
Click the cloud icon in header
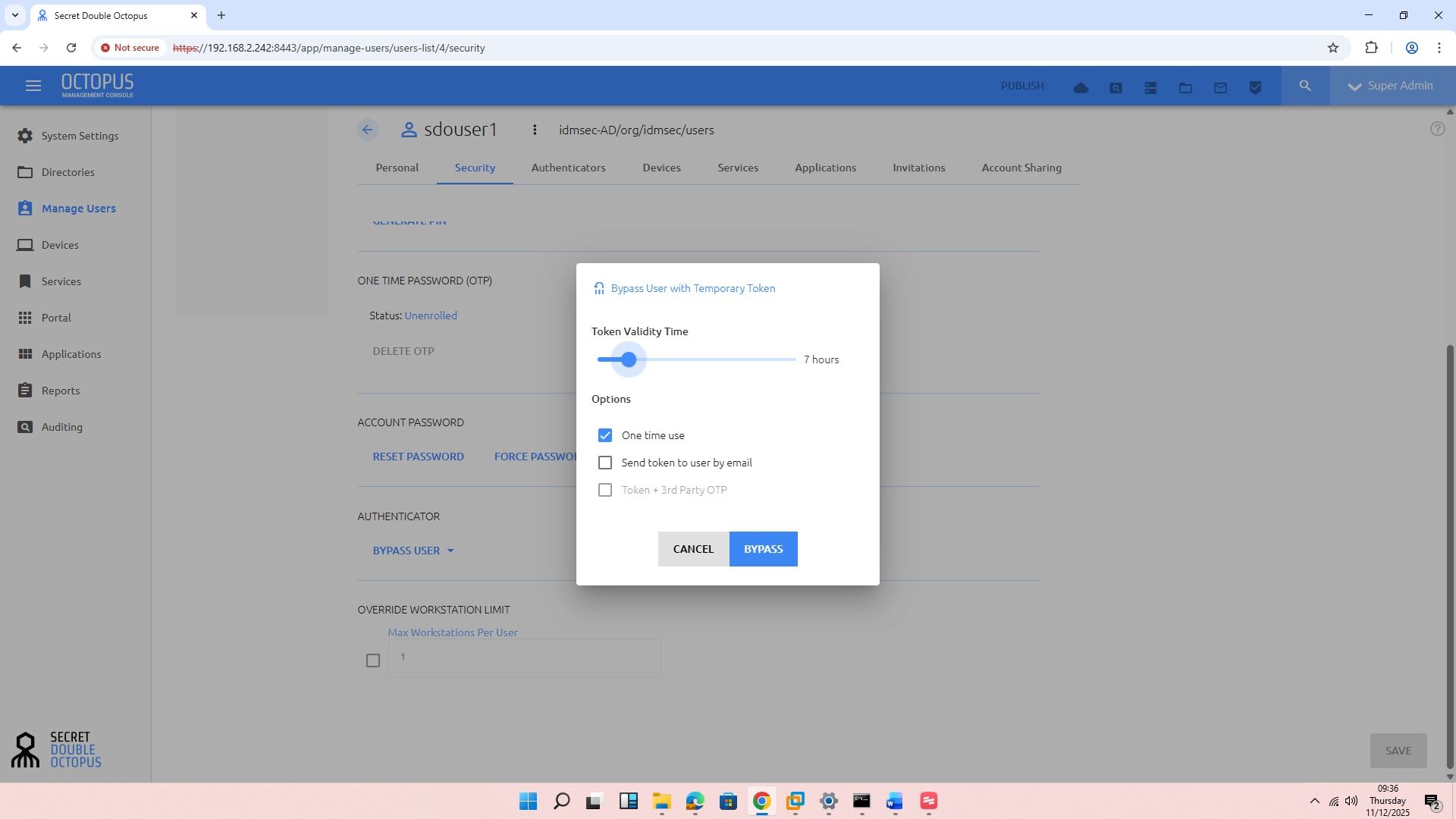[x=1081, y=88]
